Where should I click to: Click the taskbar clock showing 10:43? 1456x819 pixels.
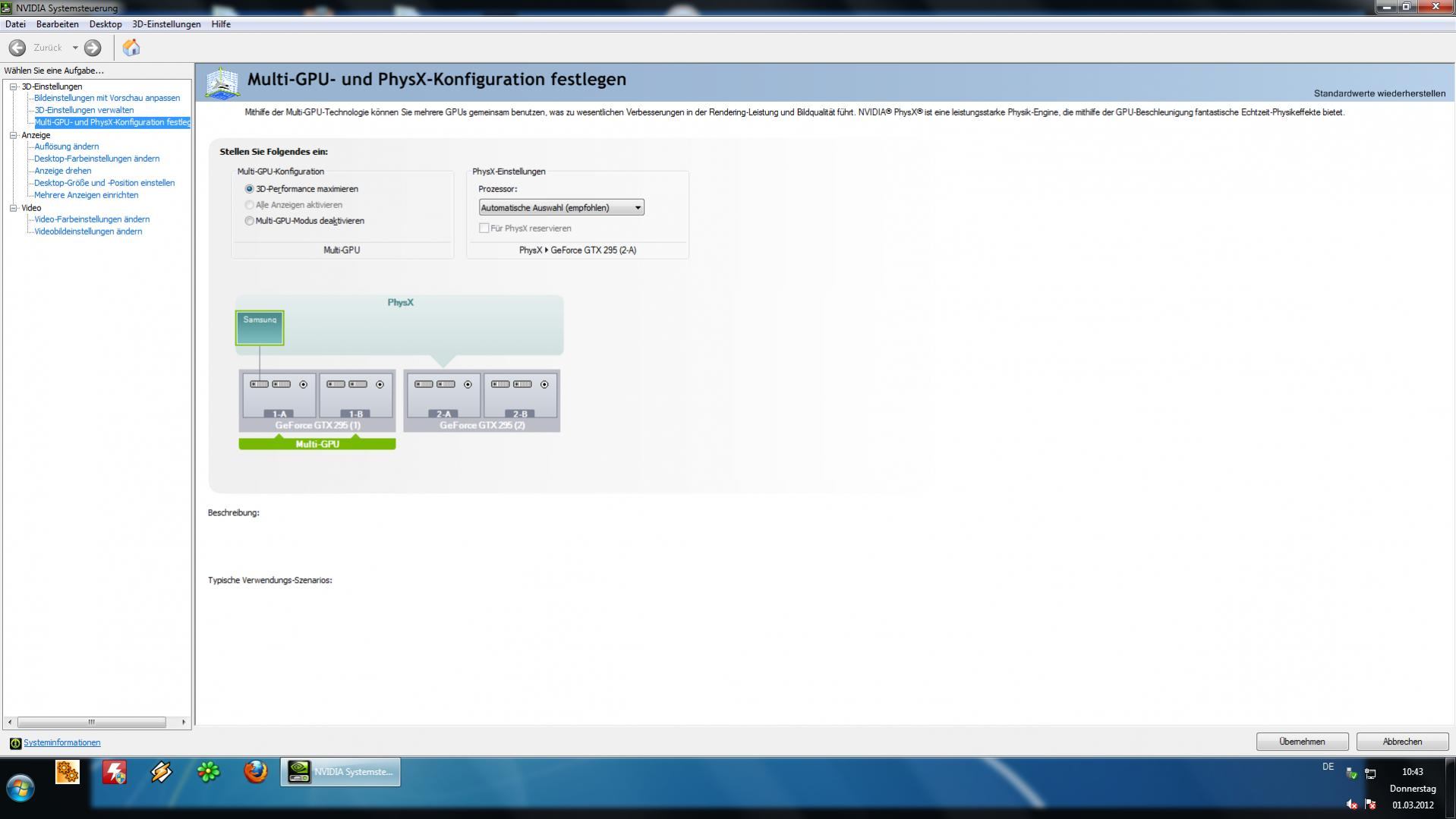(1412, 772)
